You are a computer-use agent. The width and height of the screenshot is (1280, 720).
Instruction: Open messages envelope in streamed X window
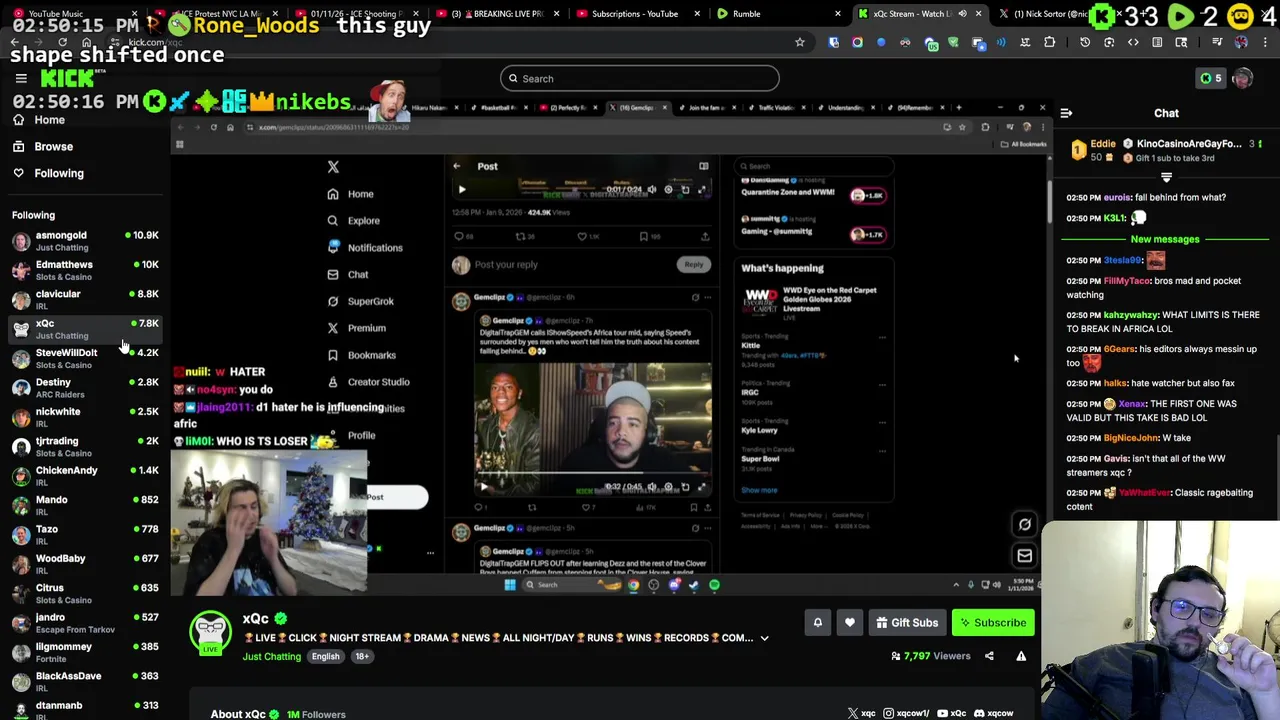click(1024, 556)
